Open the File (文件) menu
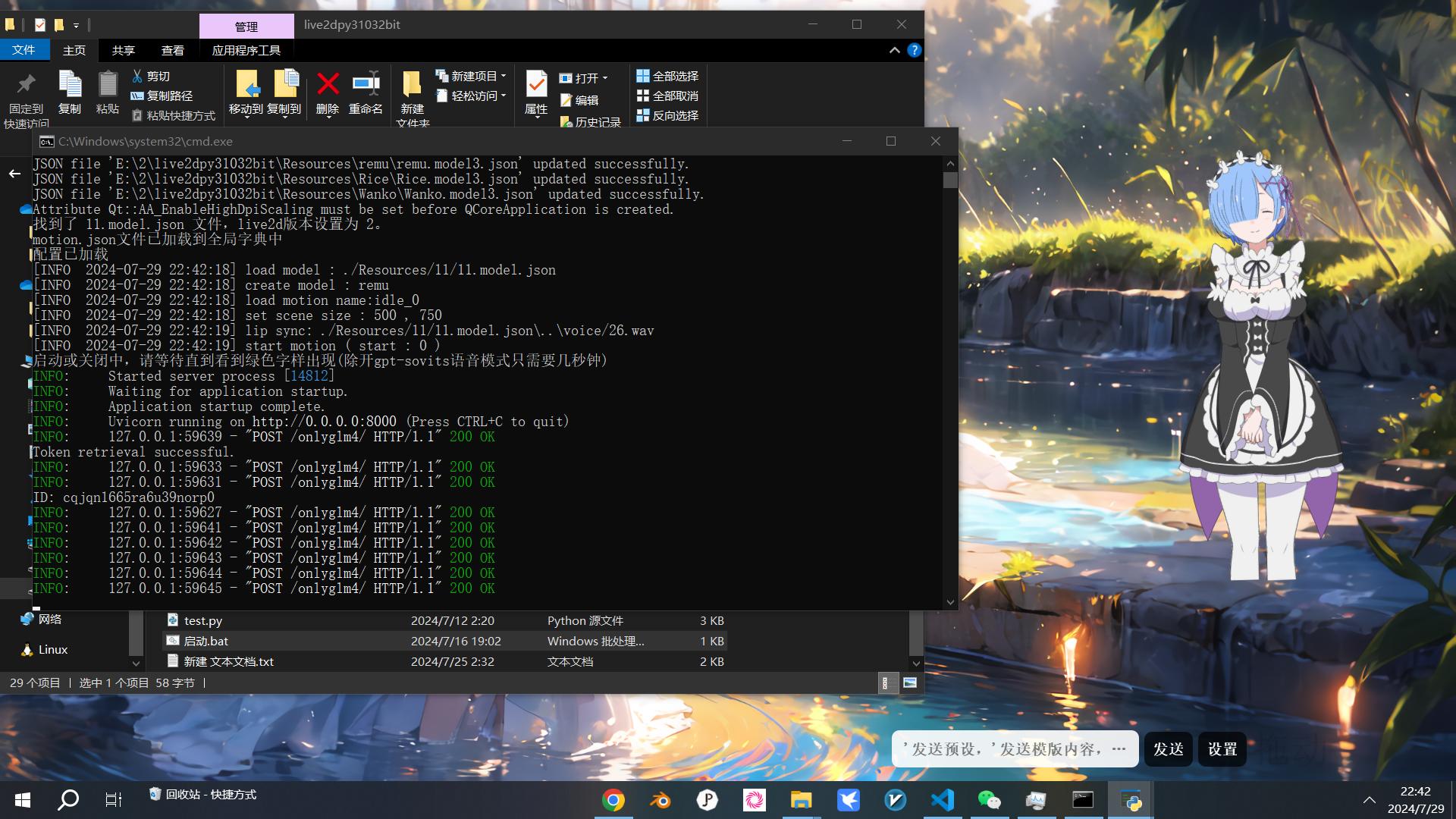 24,50
